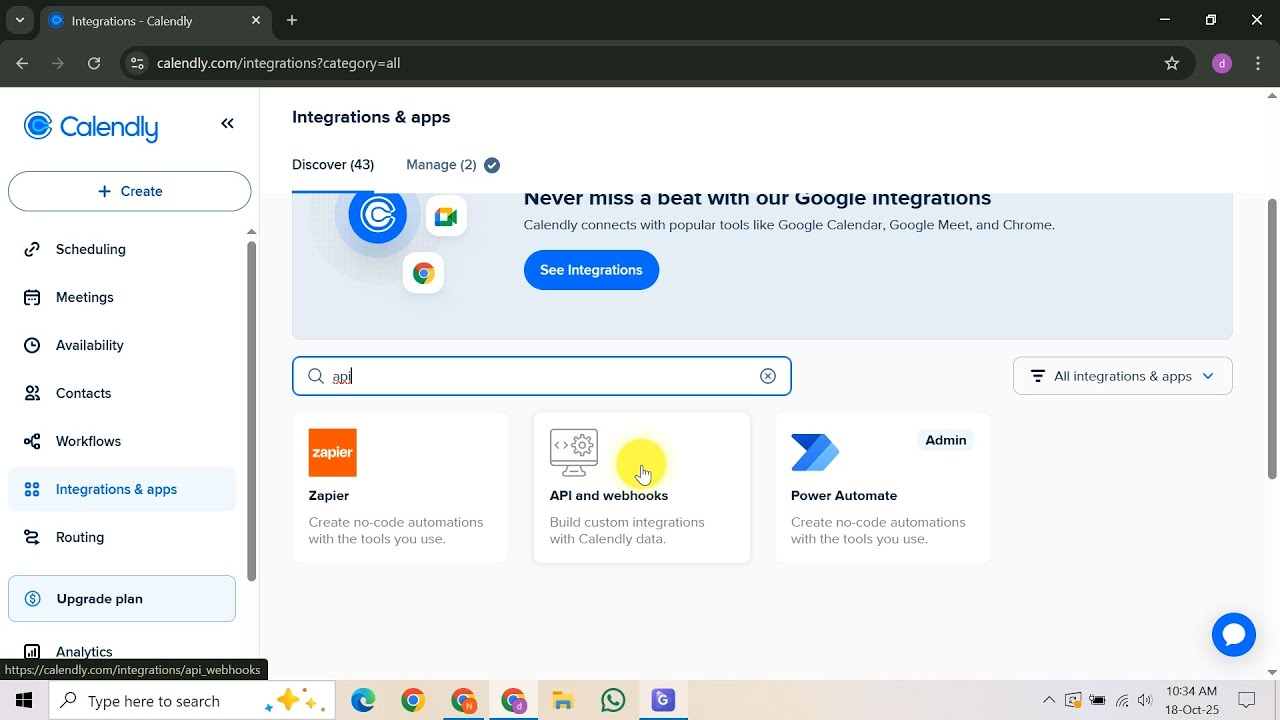1280x720 pixels.
Task: Open the Wi-Fi network tray icon
Action: [1122, 700]
